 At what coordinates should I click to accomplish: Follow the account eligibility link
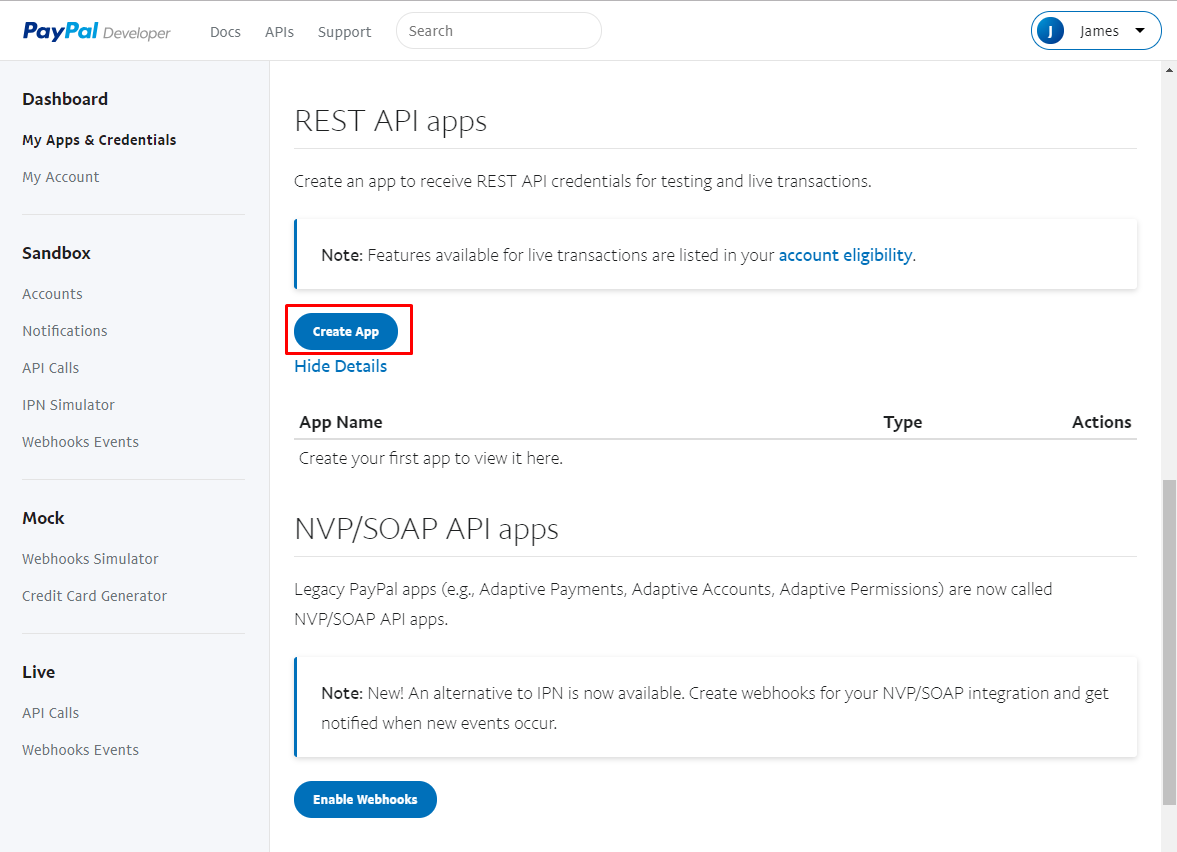pyautogui.click(x=845, y=255)
